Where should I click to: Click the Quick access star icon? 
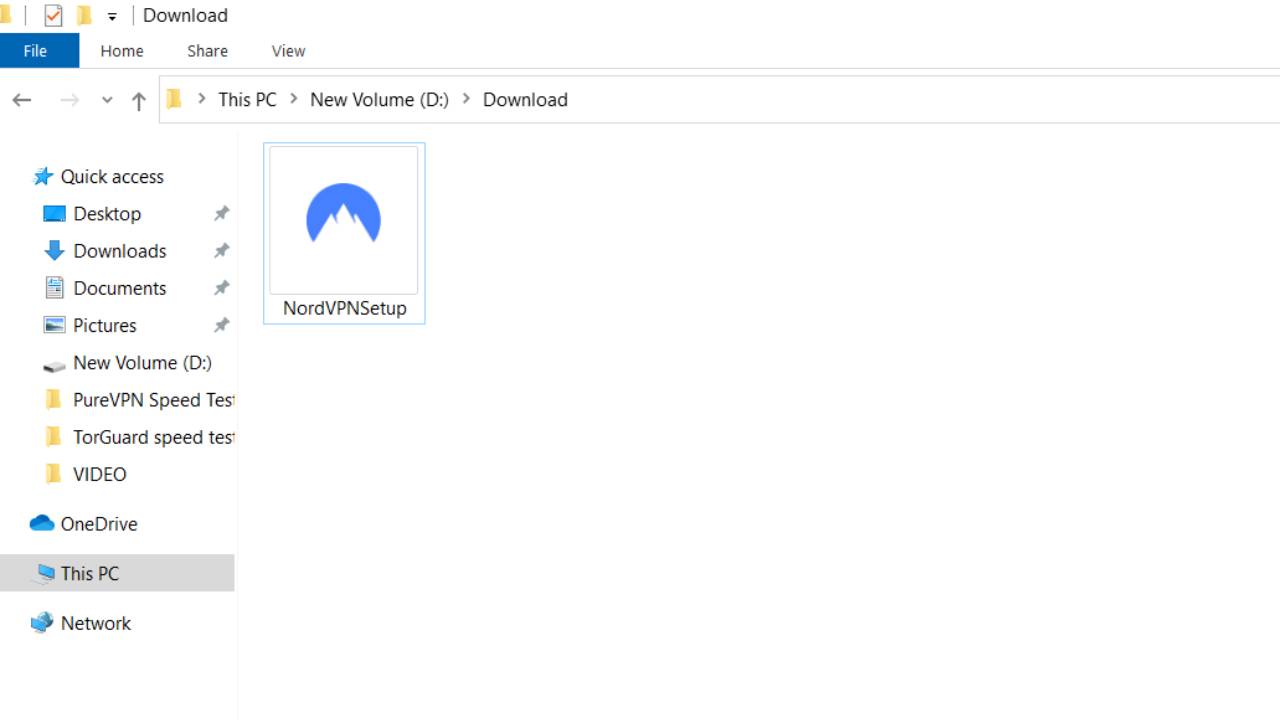click(43, 177)
